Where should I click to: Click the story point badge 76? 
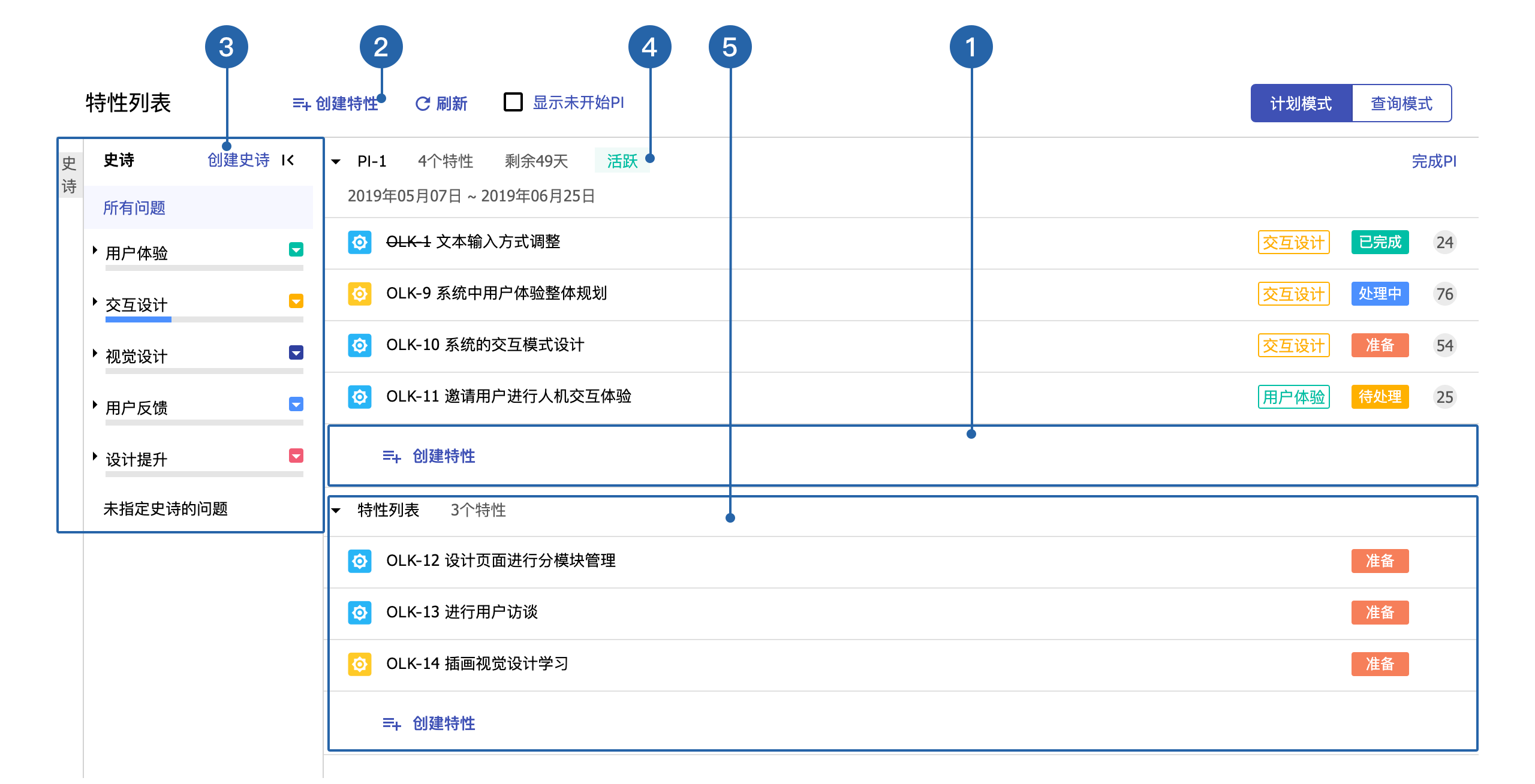(x=1444, y=294)
